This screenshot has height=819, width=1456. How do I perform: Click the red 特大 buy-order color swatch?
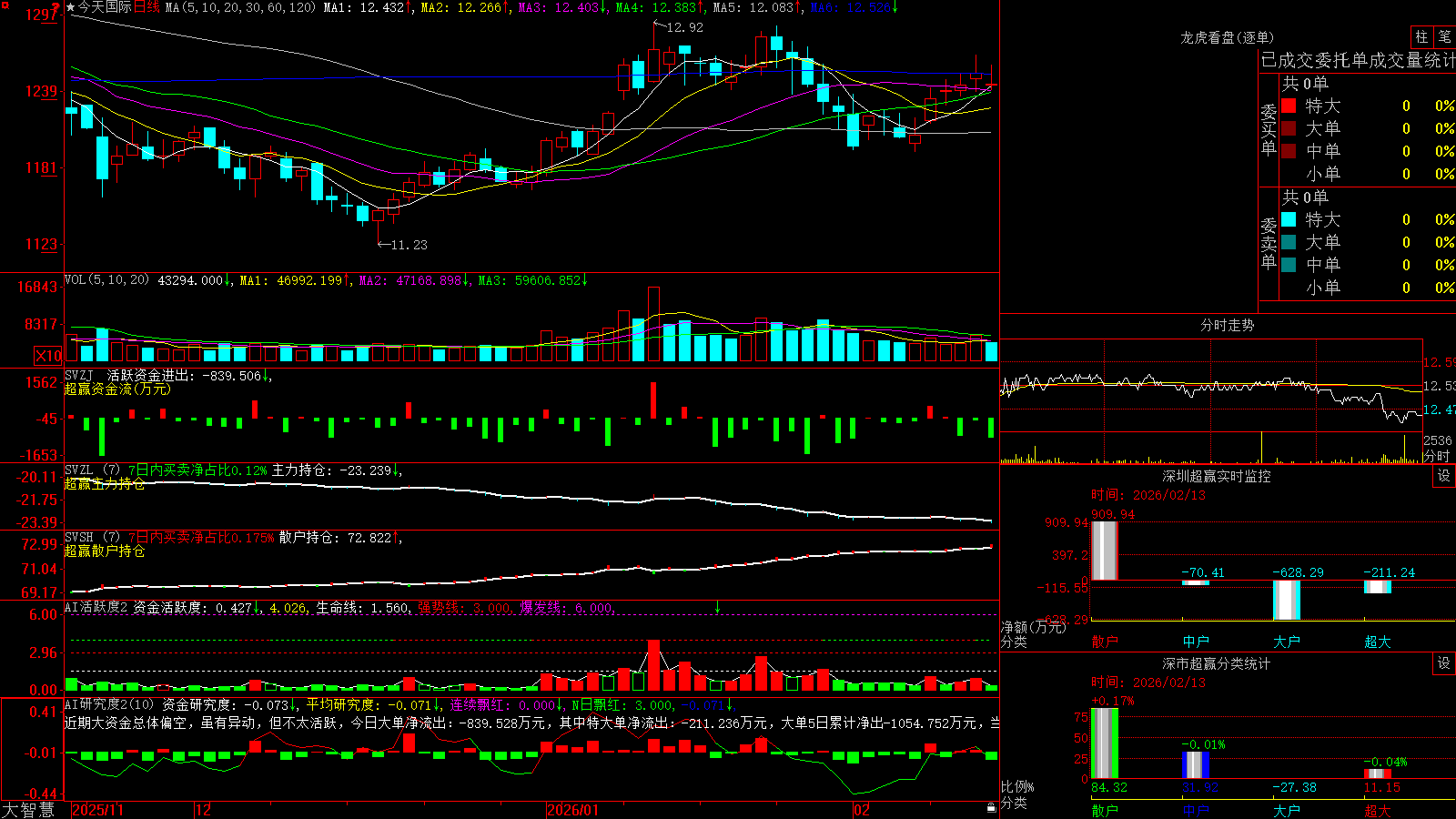(x=1289, y=106)
